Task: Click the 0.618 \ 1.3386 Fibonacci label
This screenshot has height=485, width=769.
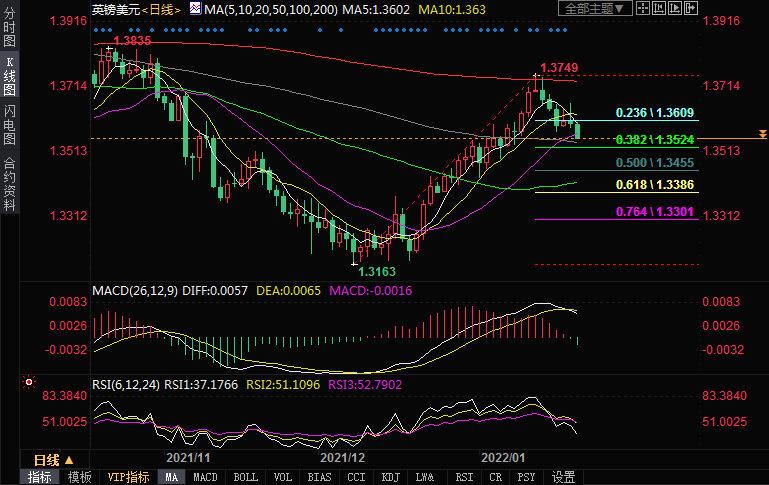Action: click(x=655, y=185)
